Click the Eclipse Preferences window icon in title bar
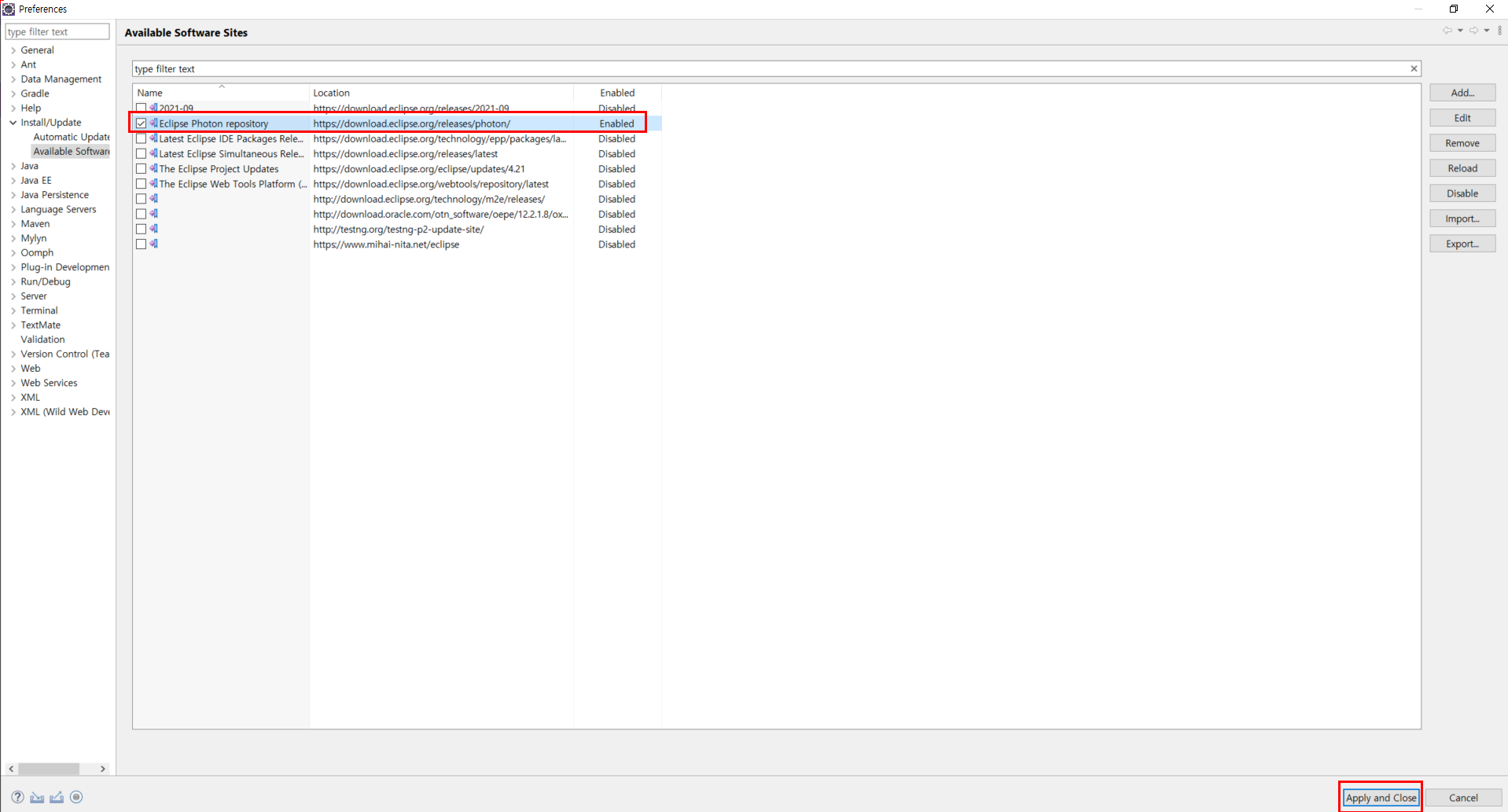This screenshot has width=1508, height=812. tap(9, 9)
